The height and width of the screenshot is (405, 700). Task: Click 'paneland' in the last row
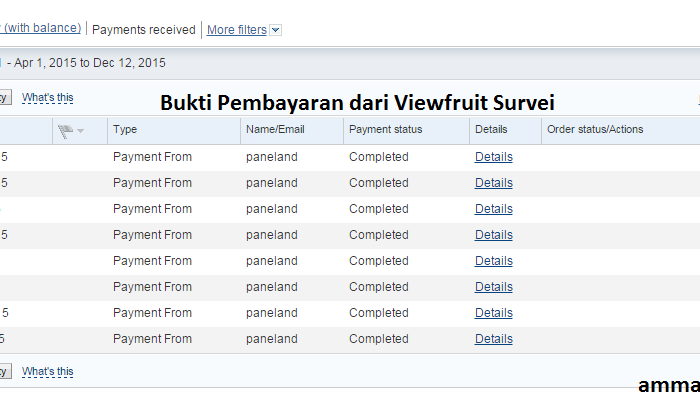(x=271, y=339)
